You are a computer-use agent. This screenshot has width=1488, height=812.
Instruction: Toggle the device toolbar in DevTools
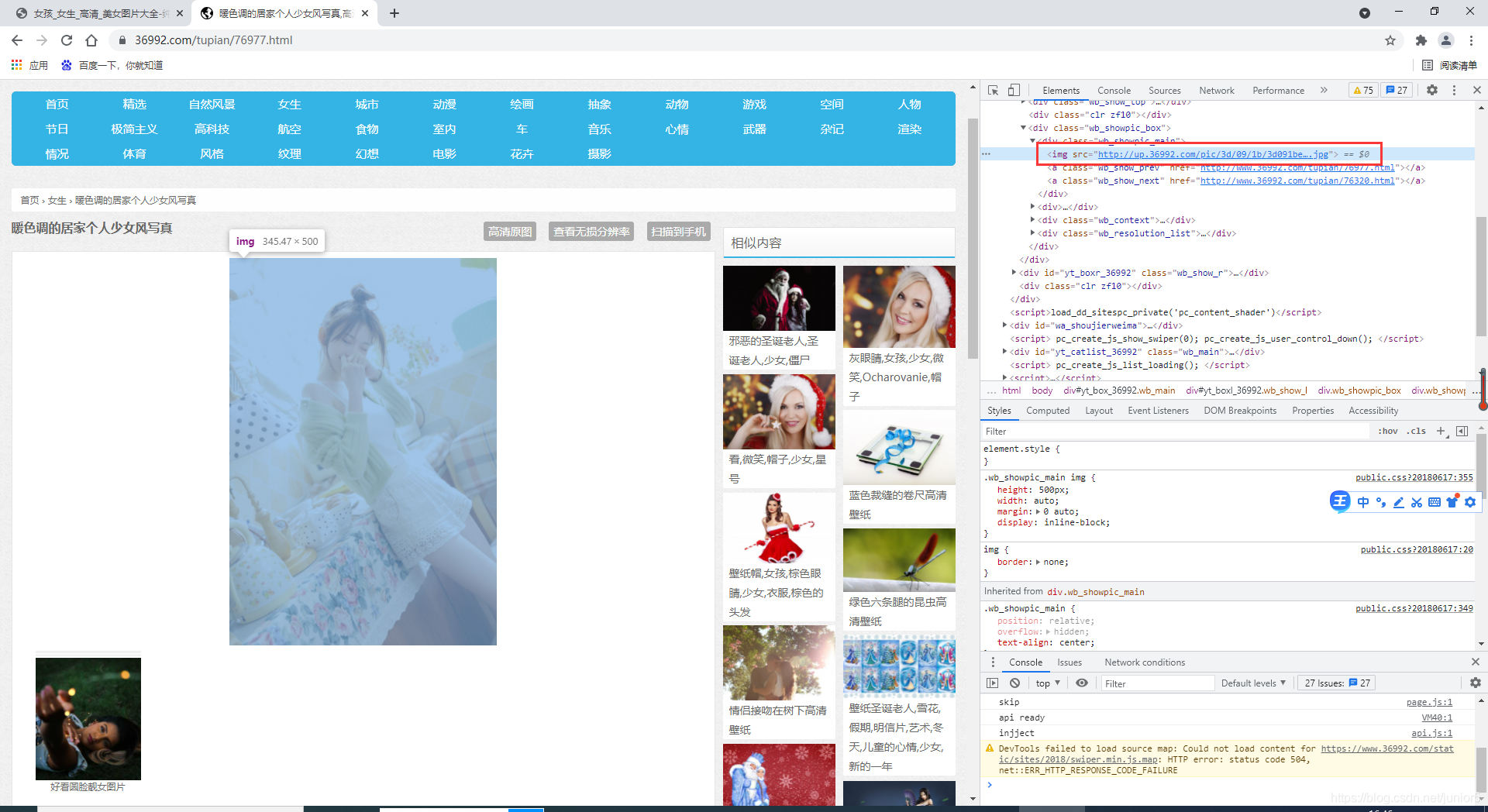[1014, 91]
